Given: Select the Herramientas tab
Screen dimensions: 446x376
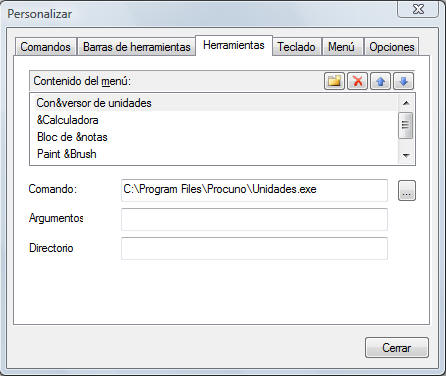Looking at the screenshot, I should [234, 45].
